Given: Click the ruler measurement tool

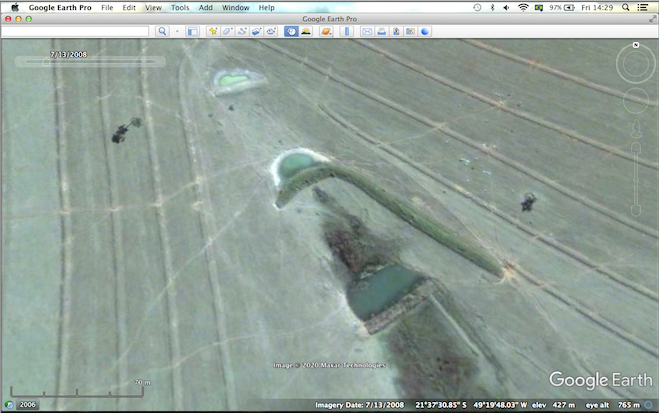Looking at the screenshot, I should click(348, 32).
